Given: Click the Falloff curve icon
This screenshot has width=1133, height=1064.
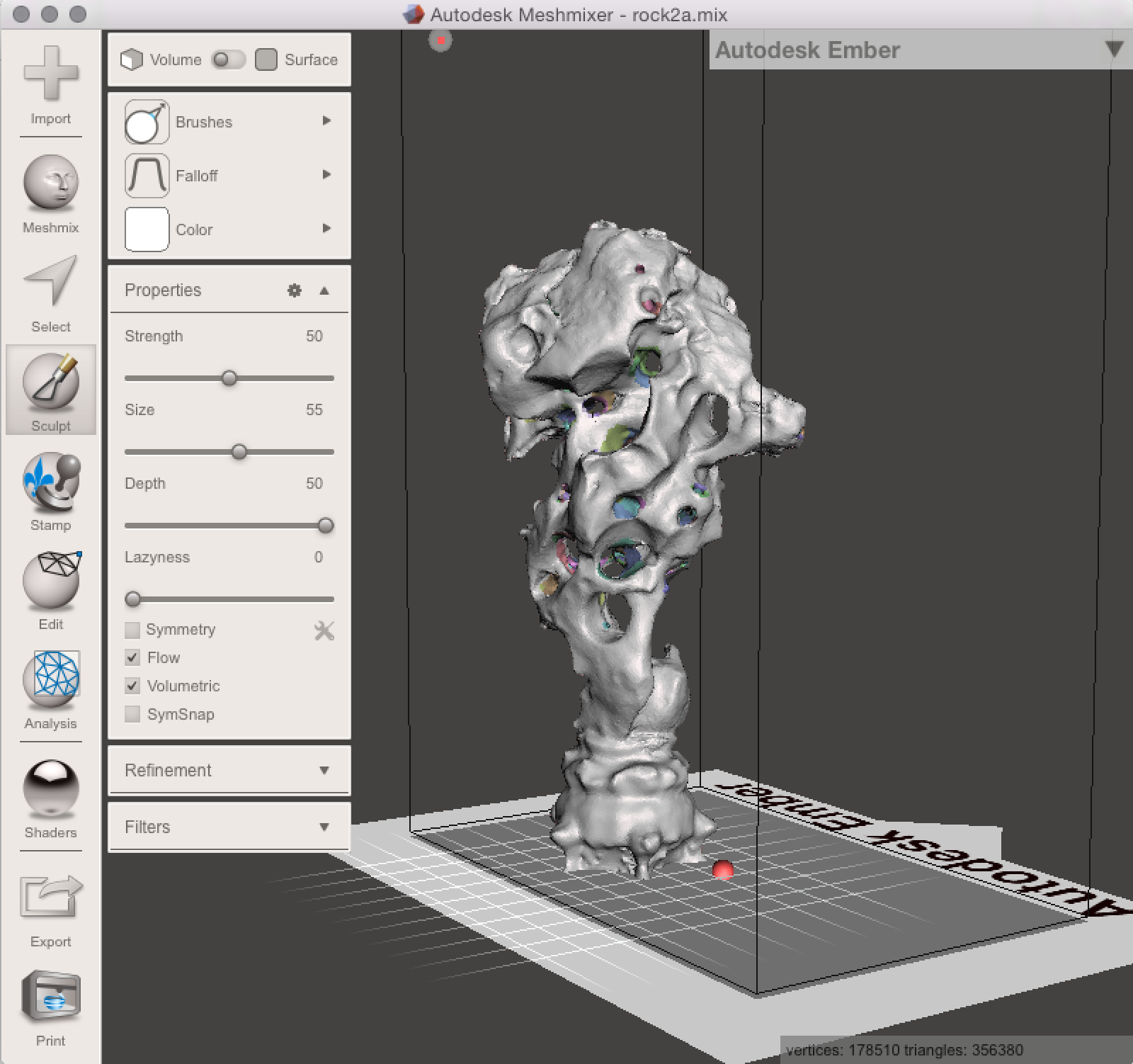Looking at the screenshot, I should pyautogui.click(x=147, y=176).
